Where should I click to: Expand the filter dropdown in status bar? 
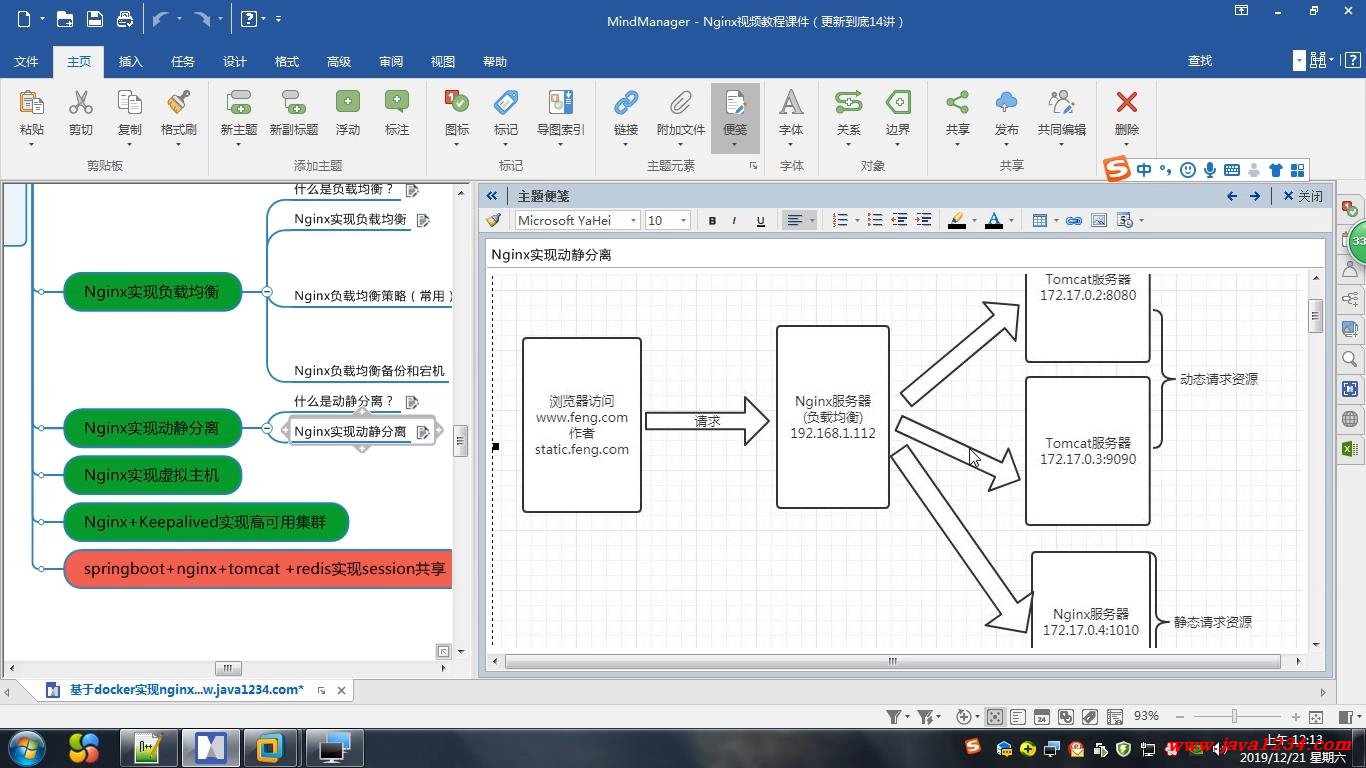coord(907,717)
